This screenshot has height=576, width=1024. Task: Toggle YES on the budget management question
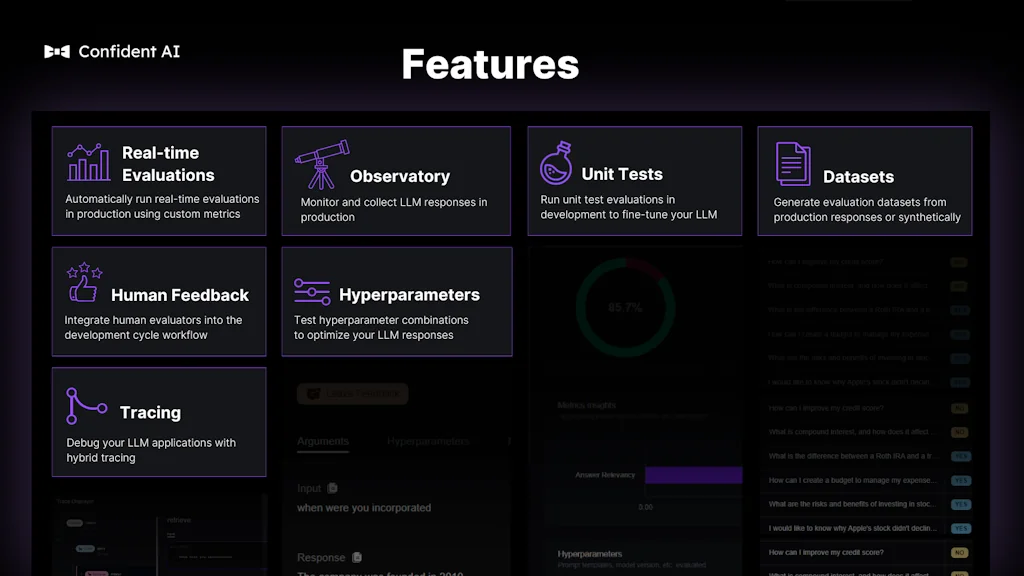[x=961, y=481]
